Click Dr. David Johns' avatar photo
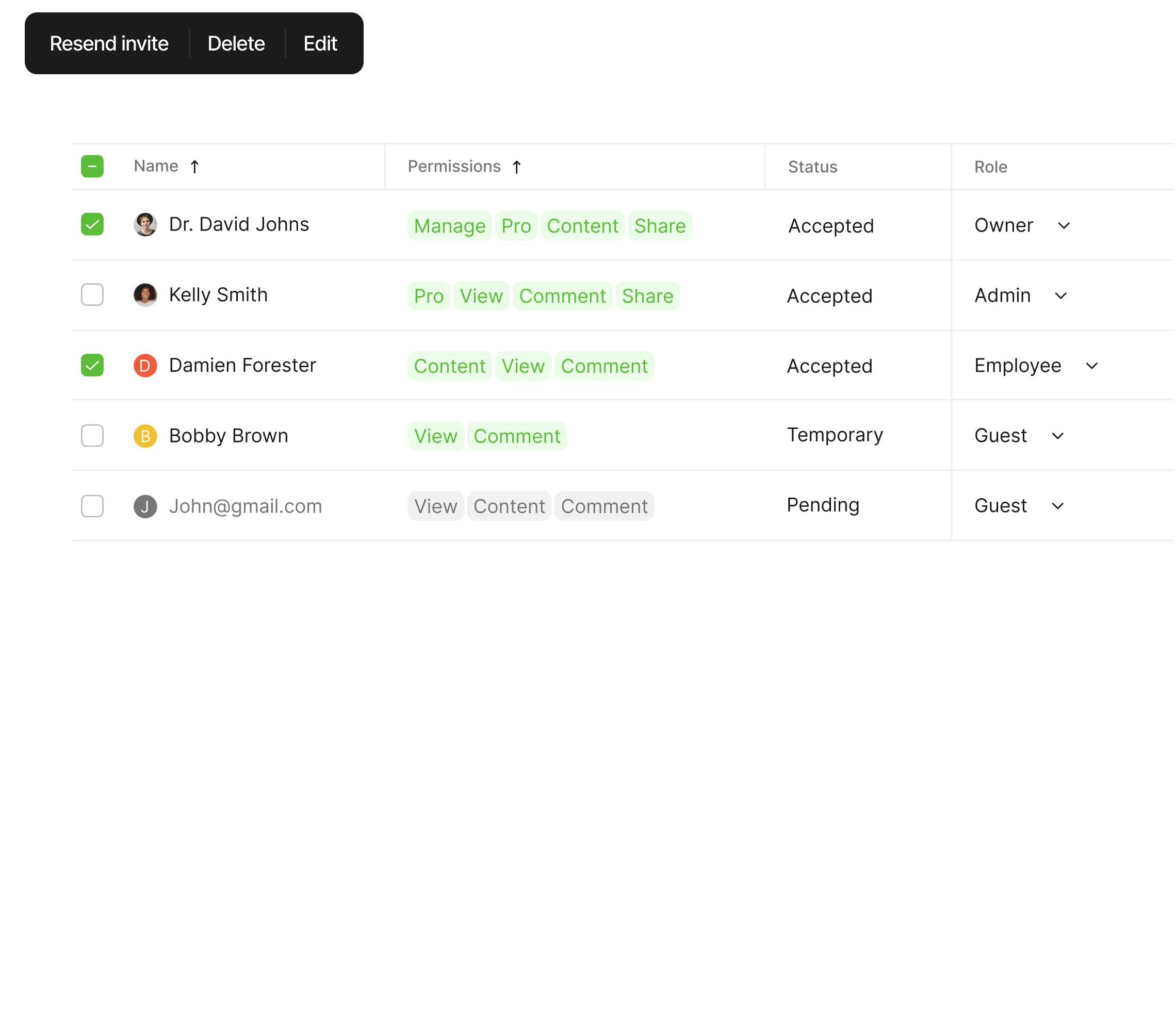 (145, 225)
